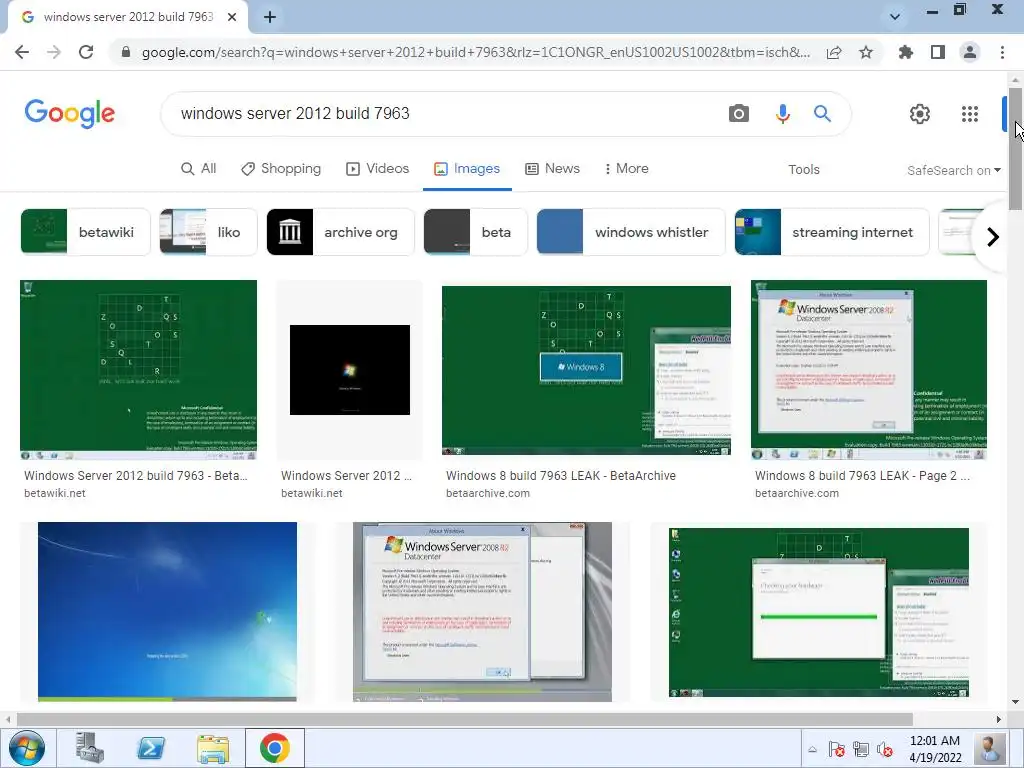Open the Windows Start menu orb
Screen dimensions: 1024x768
27,748
